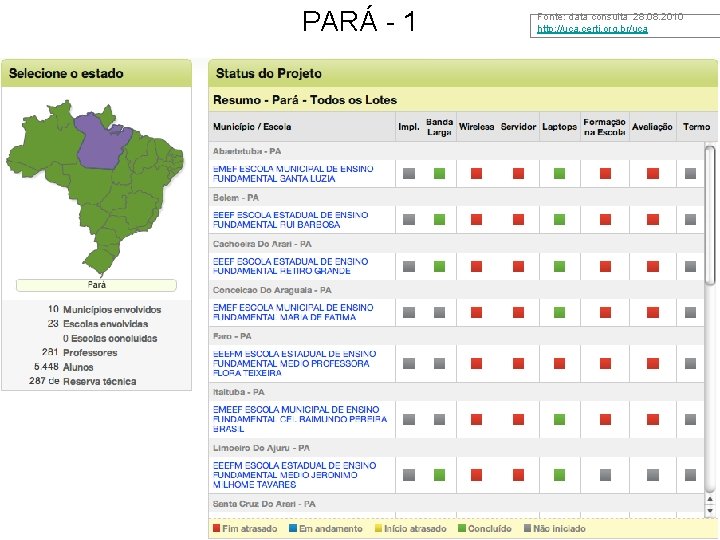Open school Santa Luzia link in Abaetetuba
The image size is (720, 540).
pyautogui.click(x=293, y=174)
